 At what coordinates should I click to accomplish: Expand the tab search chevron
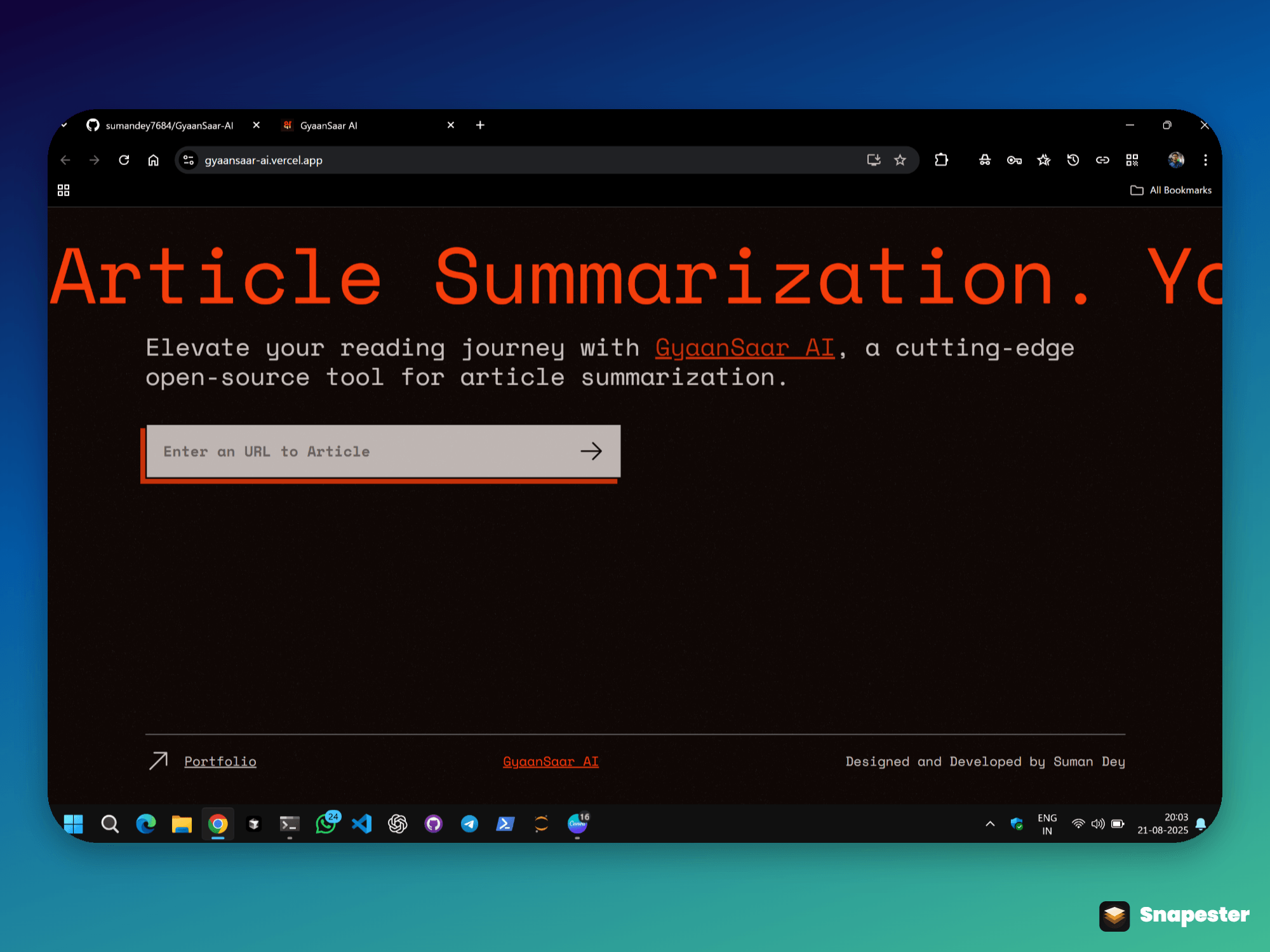[x=64, y=126]
